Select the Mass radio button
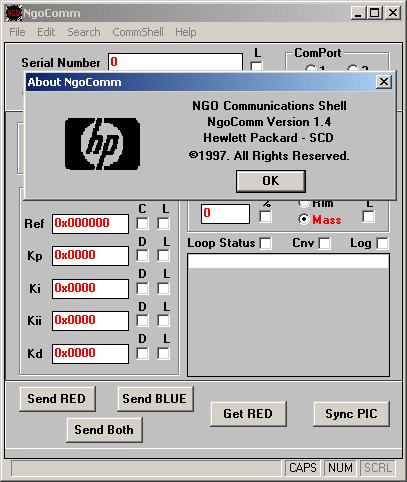The width and height of the screenshot is (407, 482). coord(304,219)
